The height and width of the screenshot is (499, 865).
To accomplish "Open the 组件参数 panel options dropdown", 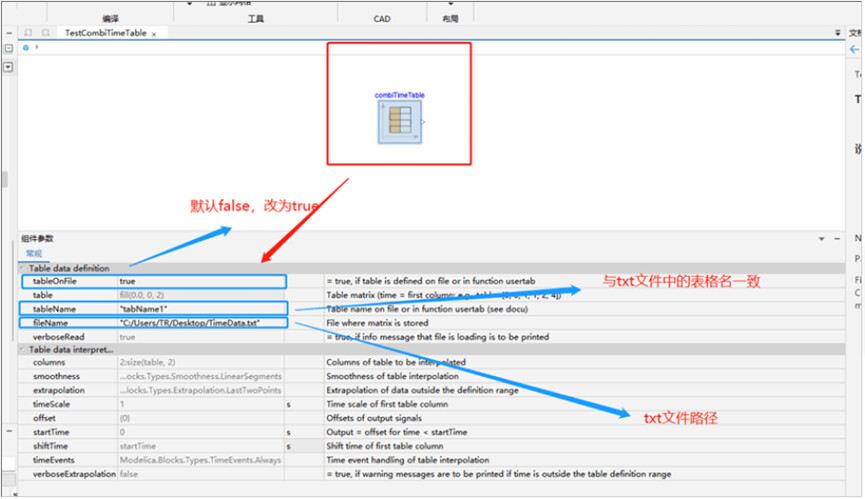I will [x=821, y=239].
